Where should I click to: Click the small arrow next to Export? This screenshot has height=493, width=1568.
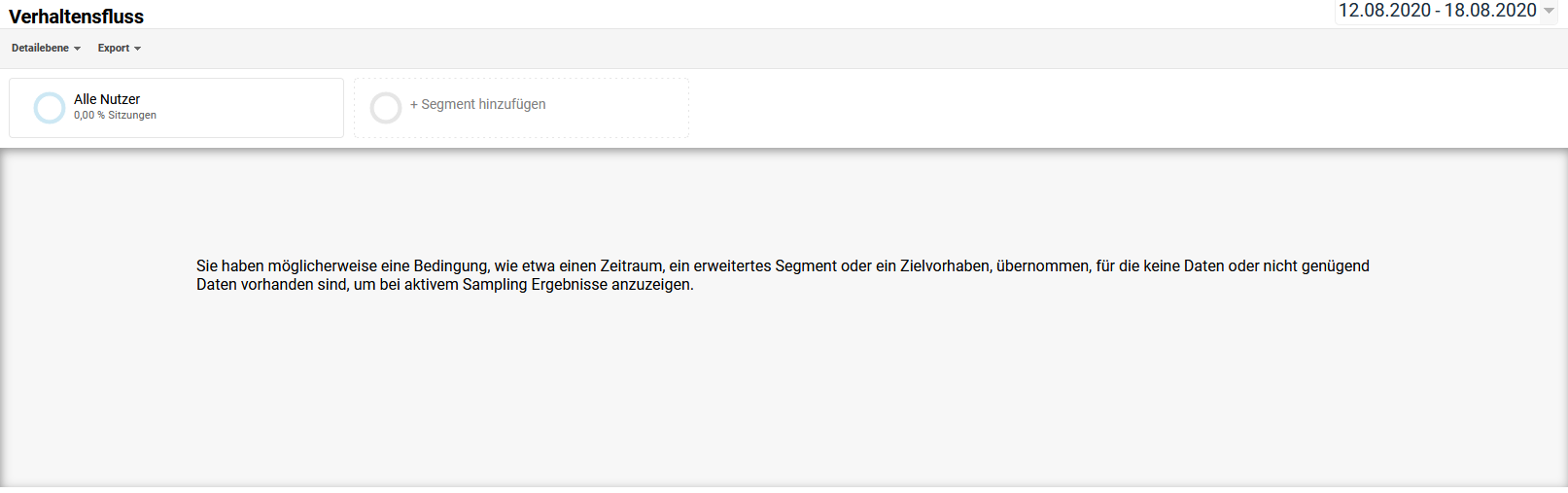click(x=137, y=49)
